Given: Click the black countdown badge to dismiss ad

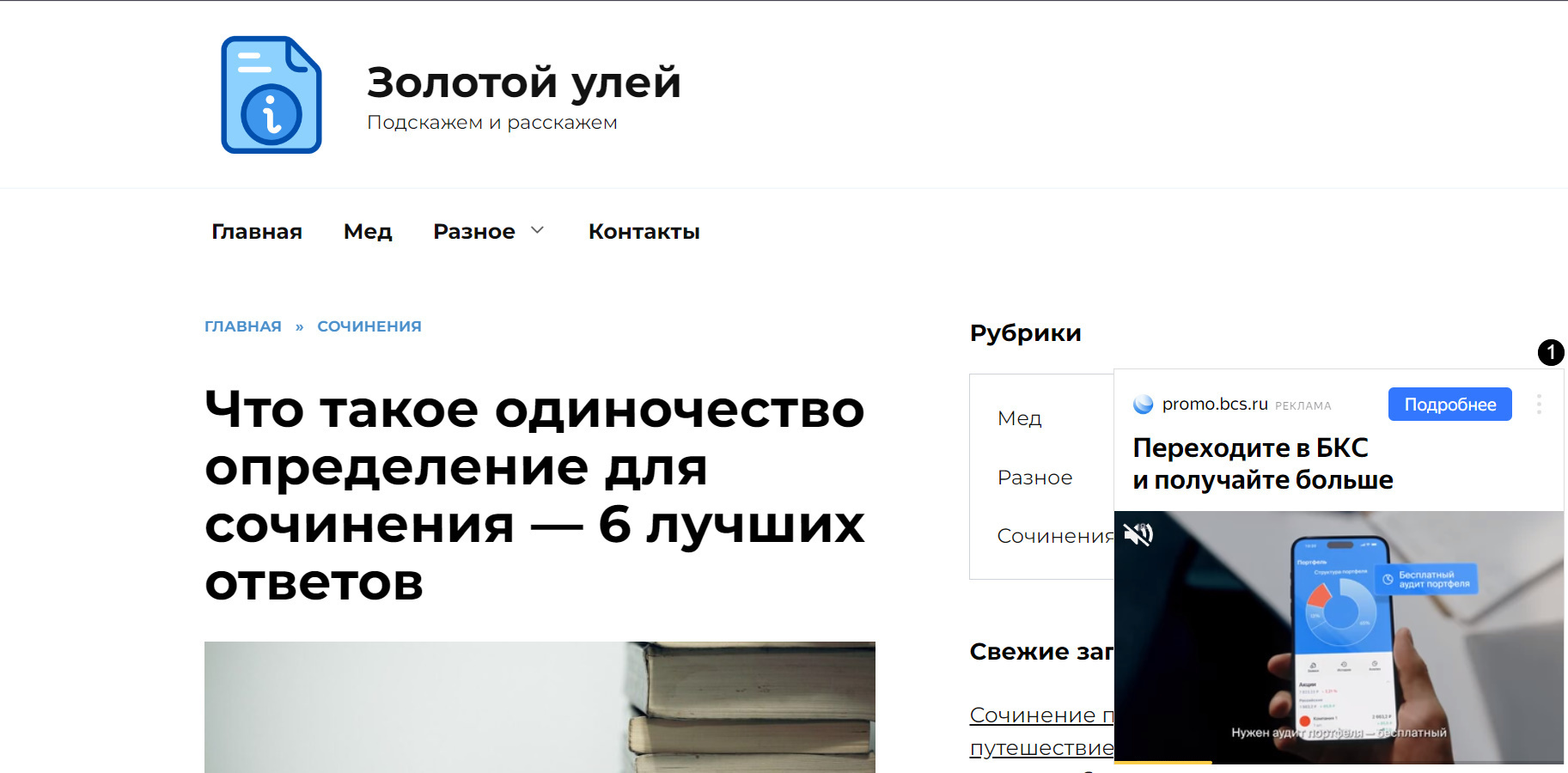Looking at the screenshot, I should pyautogui.click(x=1551, y=353).
